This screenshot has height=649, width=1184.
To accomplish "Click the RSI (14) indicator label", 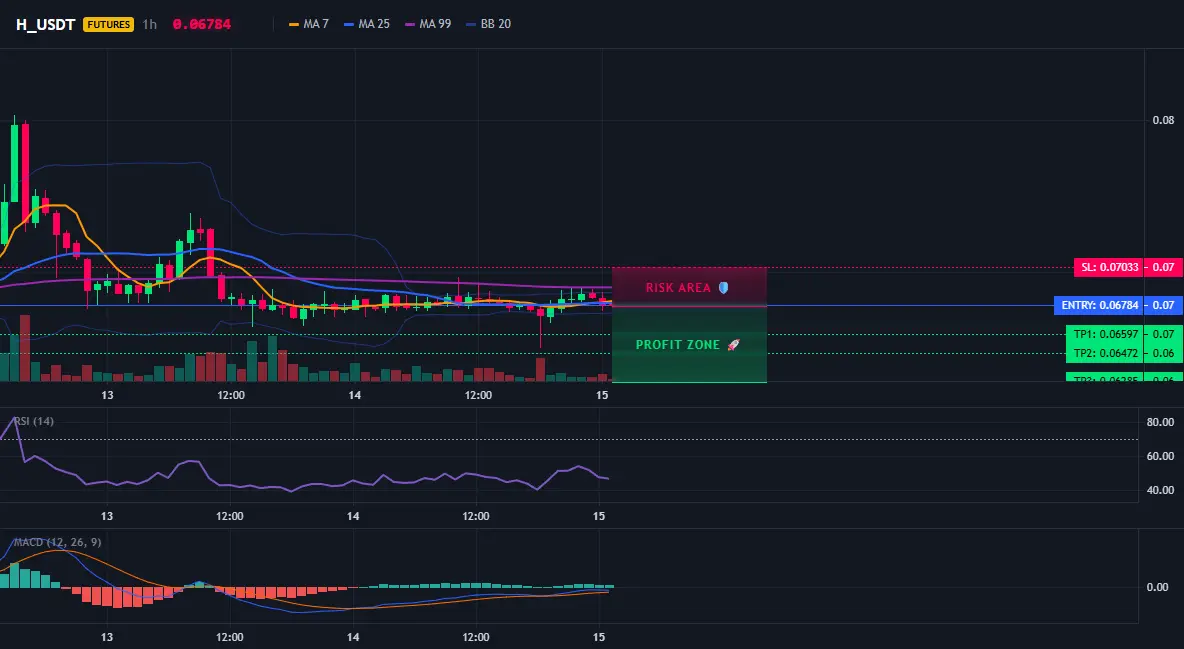I will 34,421.
